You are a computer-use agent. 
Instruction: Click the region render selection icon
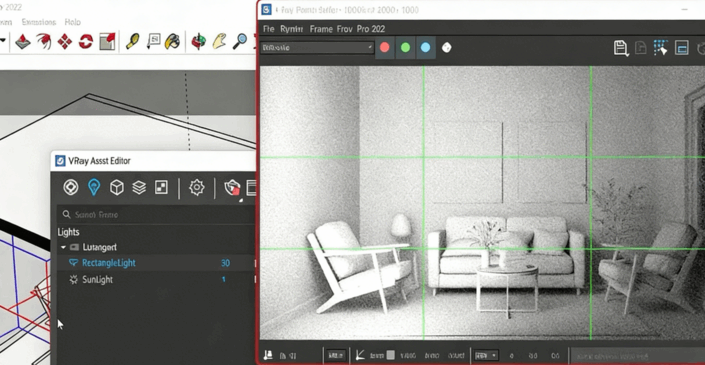pyautogui.click(x=660, y=47)
